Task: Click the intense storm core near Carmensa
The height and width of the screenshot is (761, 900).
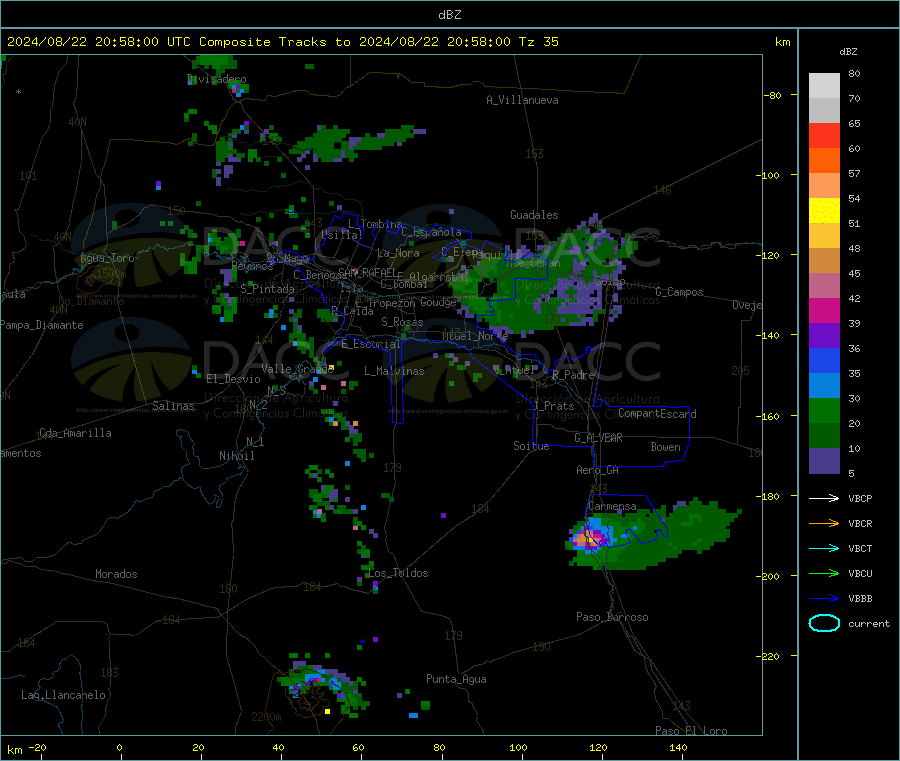Action: pyautogui.click(x=589, y=538)
